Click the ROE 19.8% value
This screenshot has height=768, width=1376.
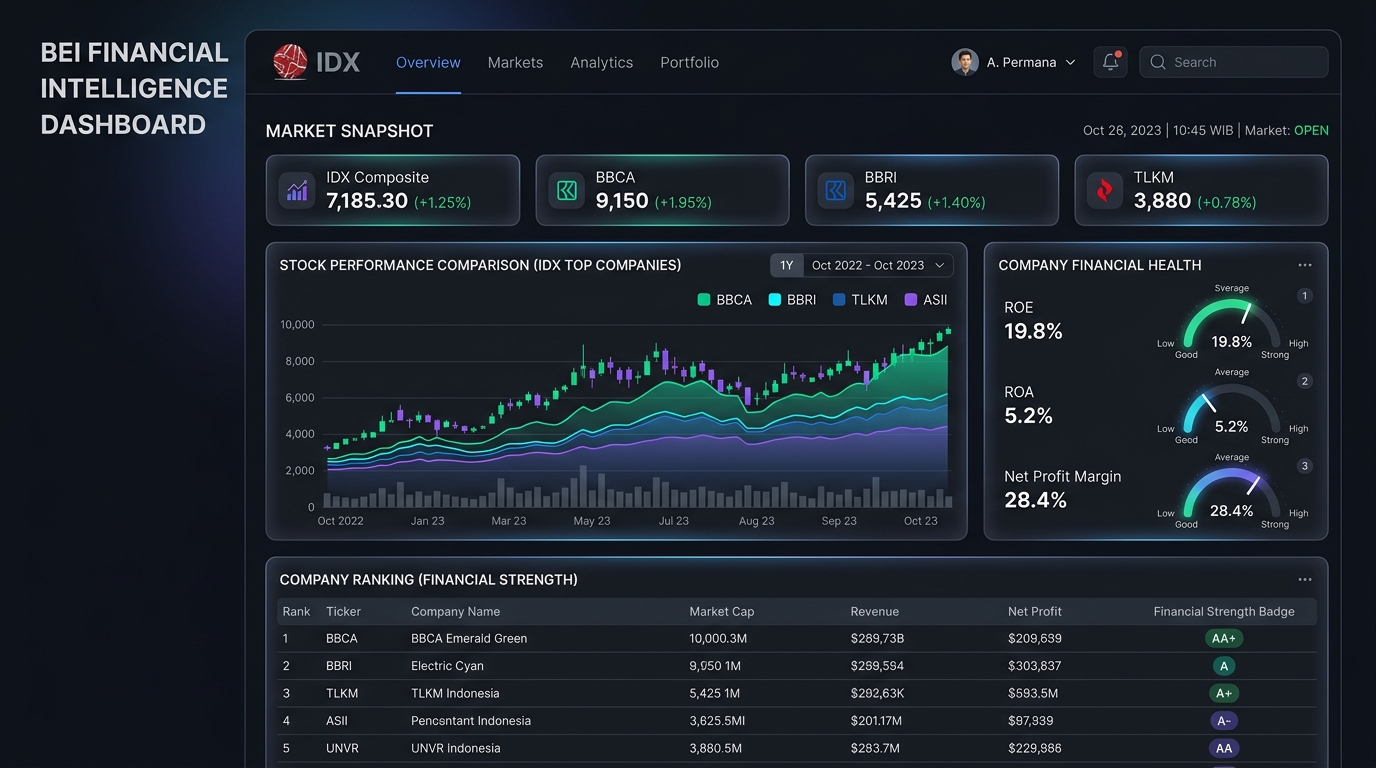(1033, 331)
